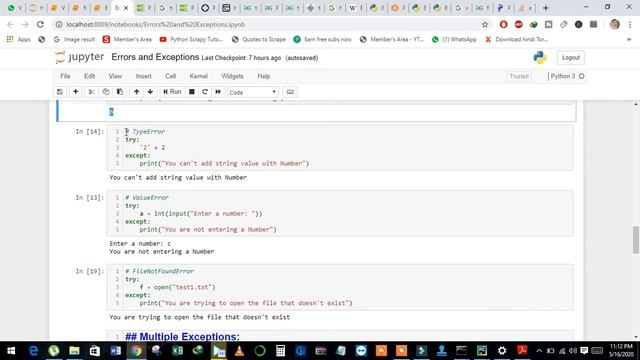This screenshot has height=360, width=640.
Task: Click output text You are not entering a Number
Action: (162, 251)
